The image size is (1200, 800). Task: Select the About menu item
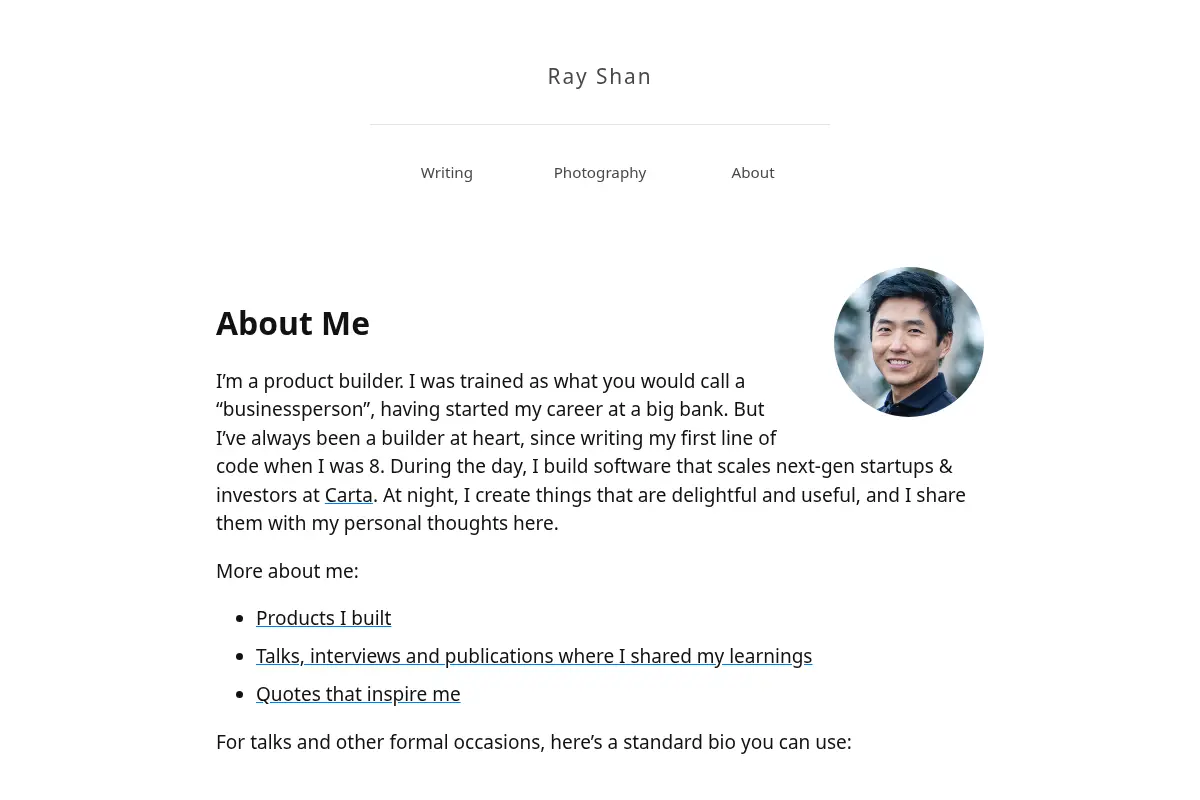point(753,173)
